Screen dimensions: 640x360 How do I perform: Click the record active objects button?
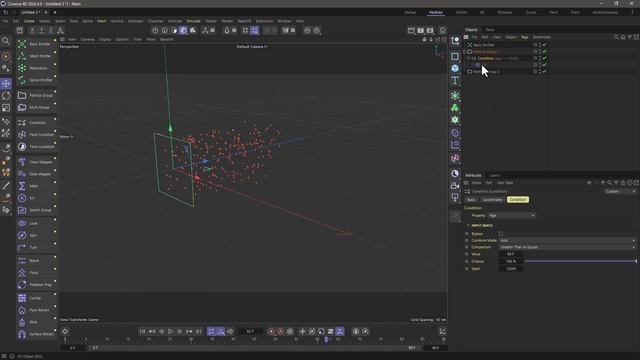pos(271,331)
